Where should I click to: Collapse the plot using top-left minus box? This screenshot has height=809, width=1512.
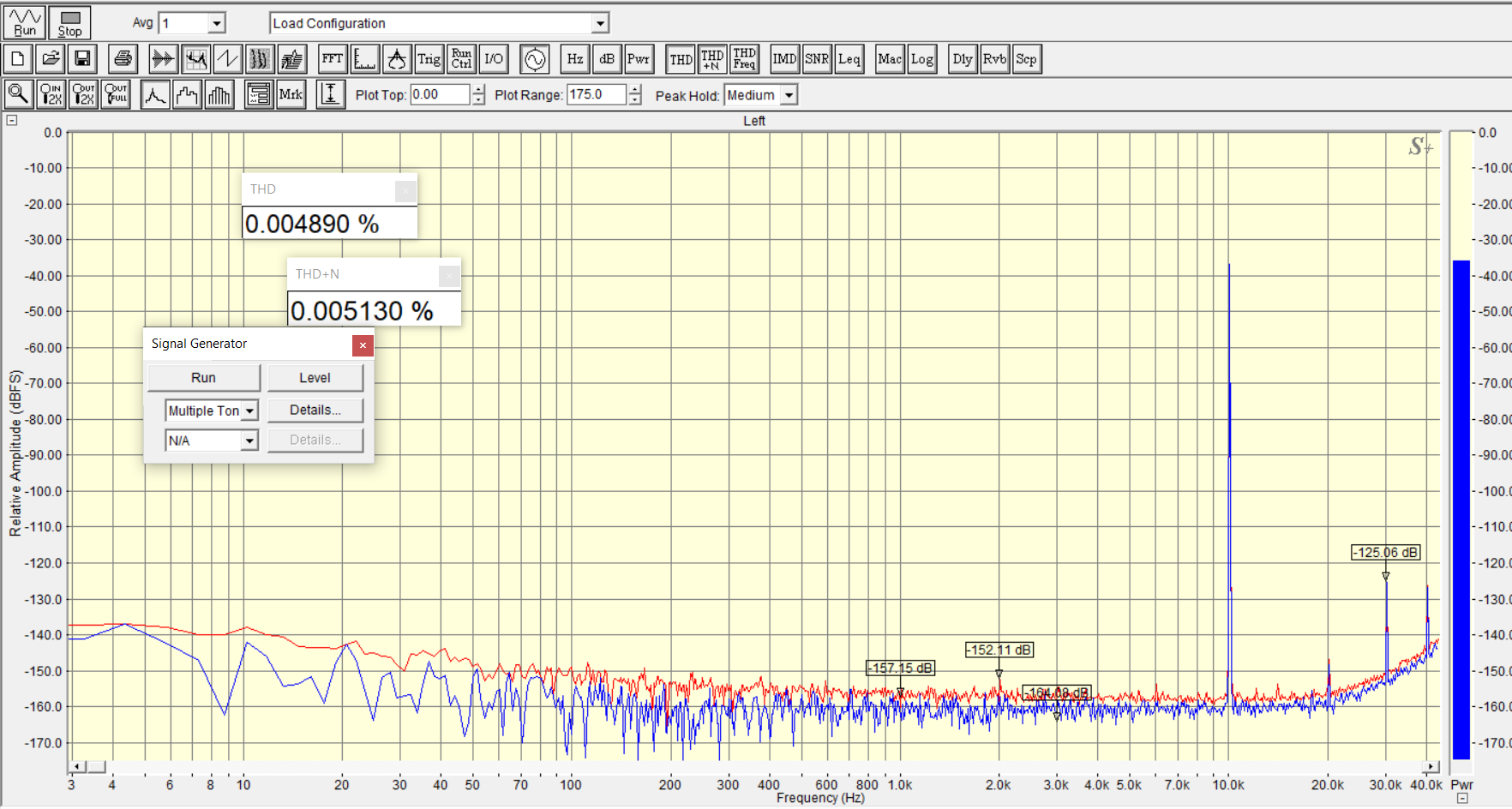point(12,120)
